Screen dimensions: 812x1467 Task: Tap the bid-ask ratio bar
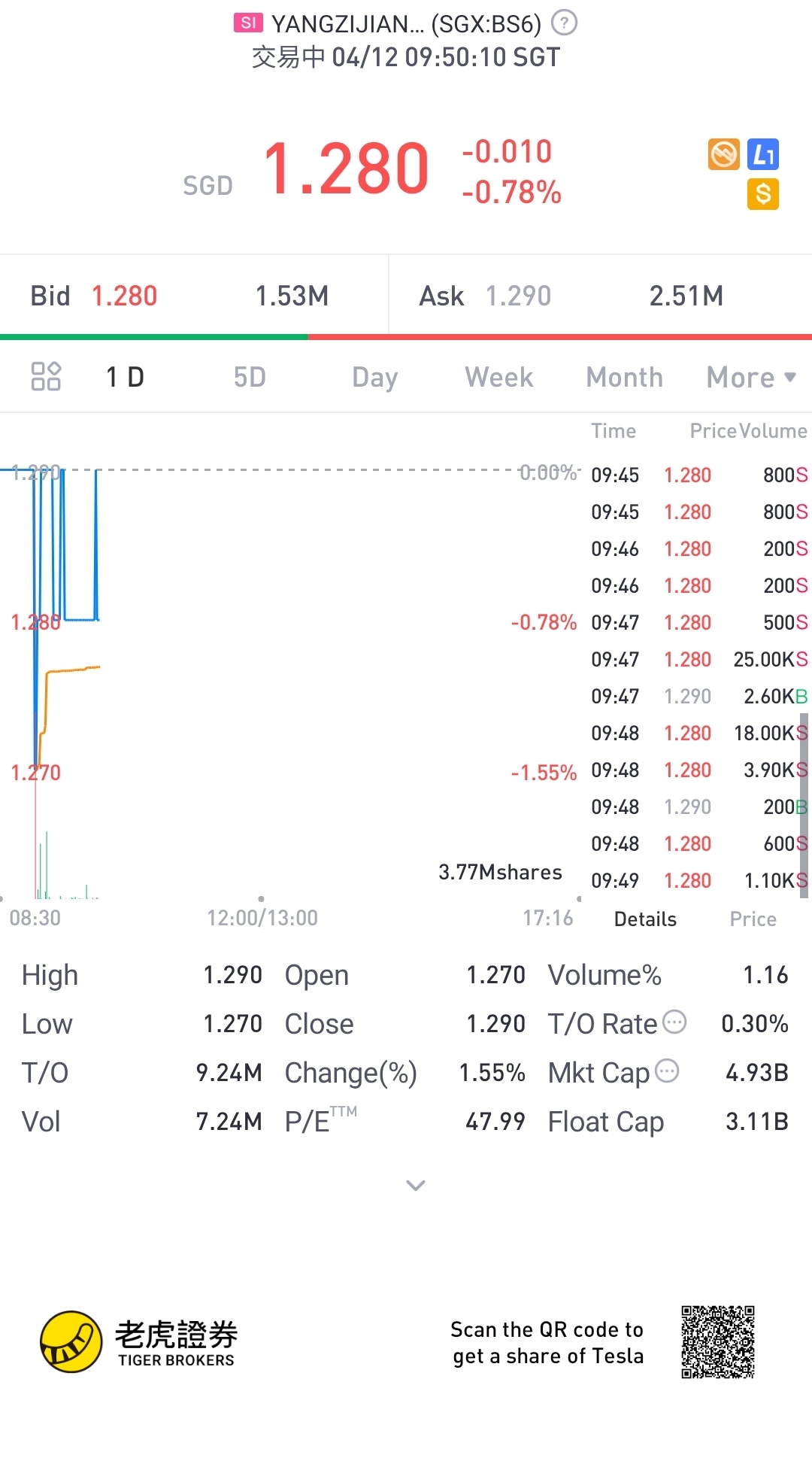(x=406, y=337)
